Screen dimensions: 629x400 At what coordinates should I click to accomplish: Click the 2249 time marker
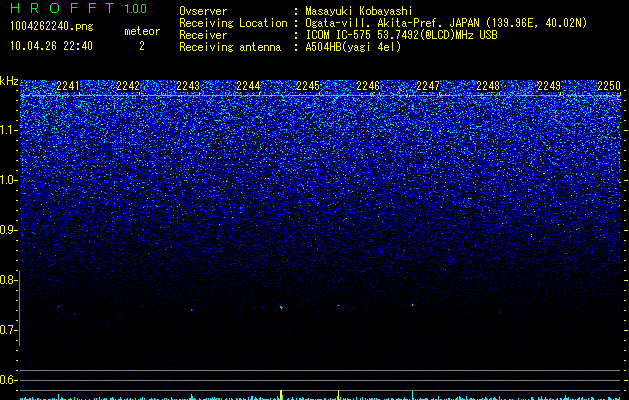pos(549,86)
